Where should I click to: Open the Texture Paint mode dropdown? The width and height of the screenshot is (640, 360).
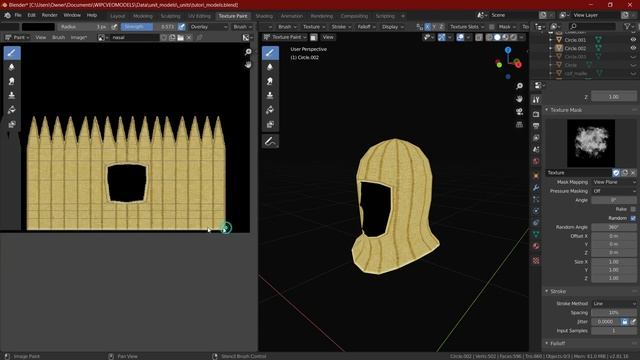click(285, 37)
